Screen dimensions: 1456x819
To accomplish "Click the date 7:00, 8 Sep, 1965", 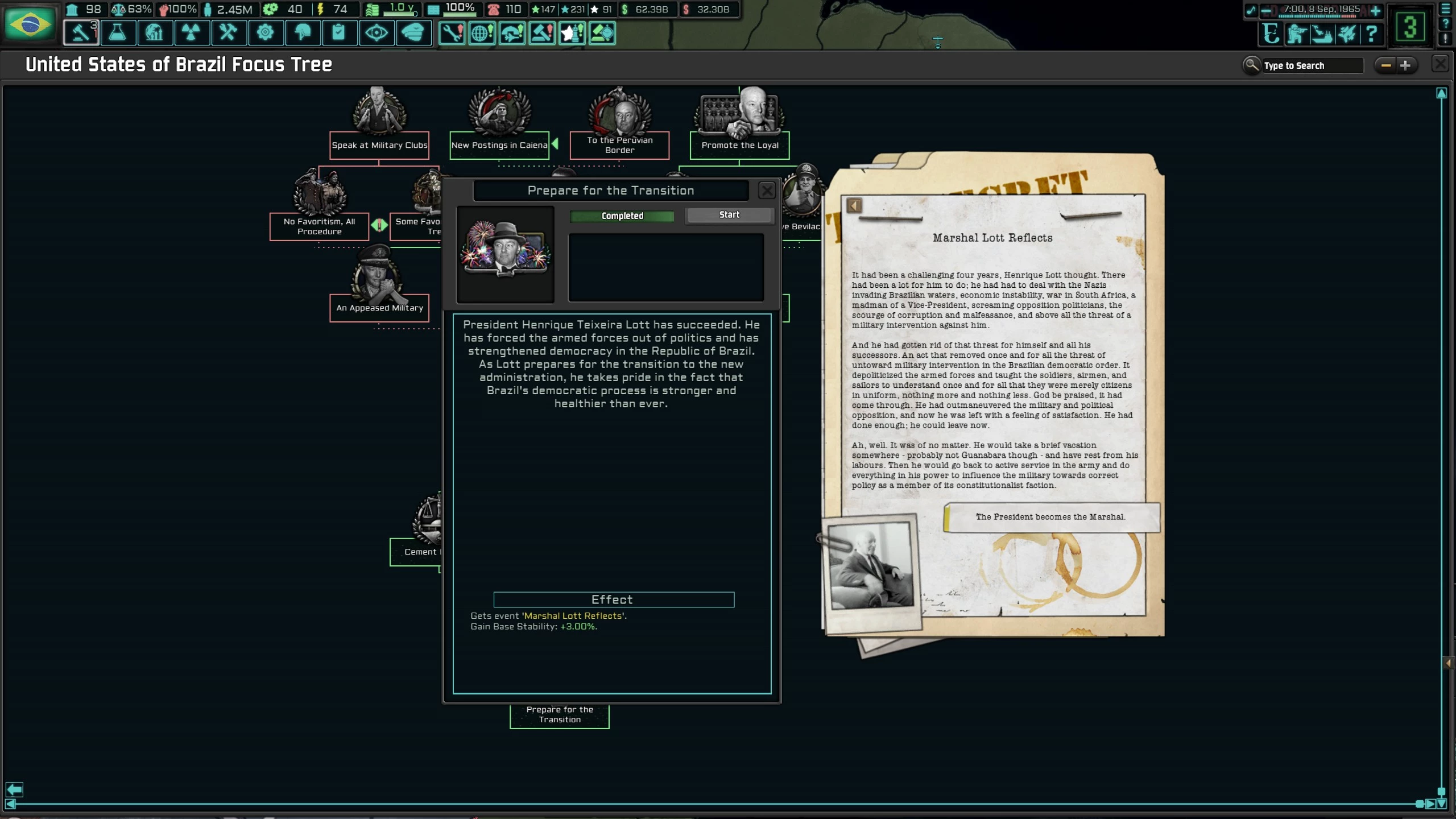I will [1321, 9].
